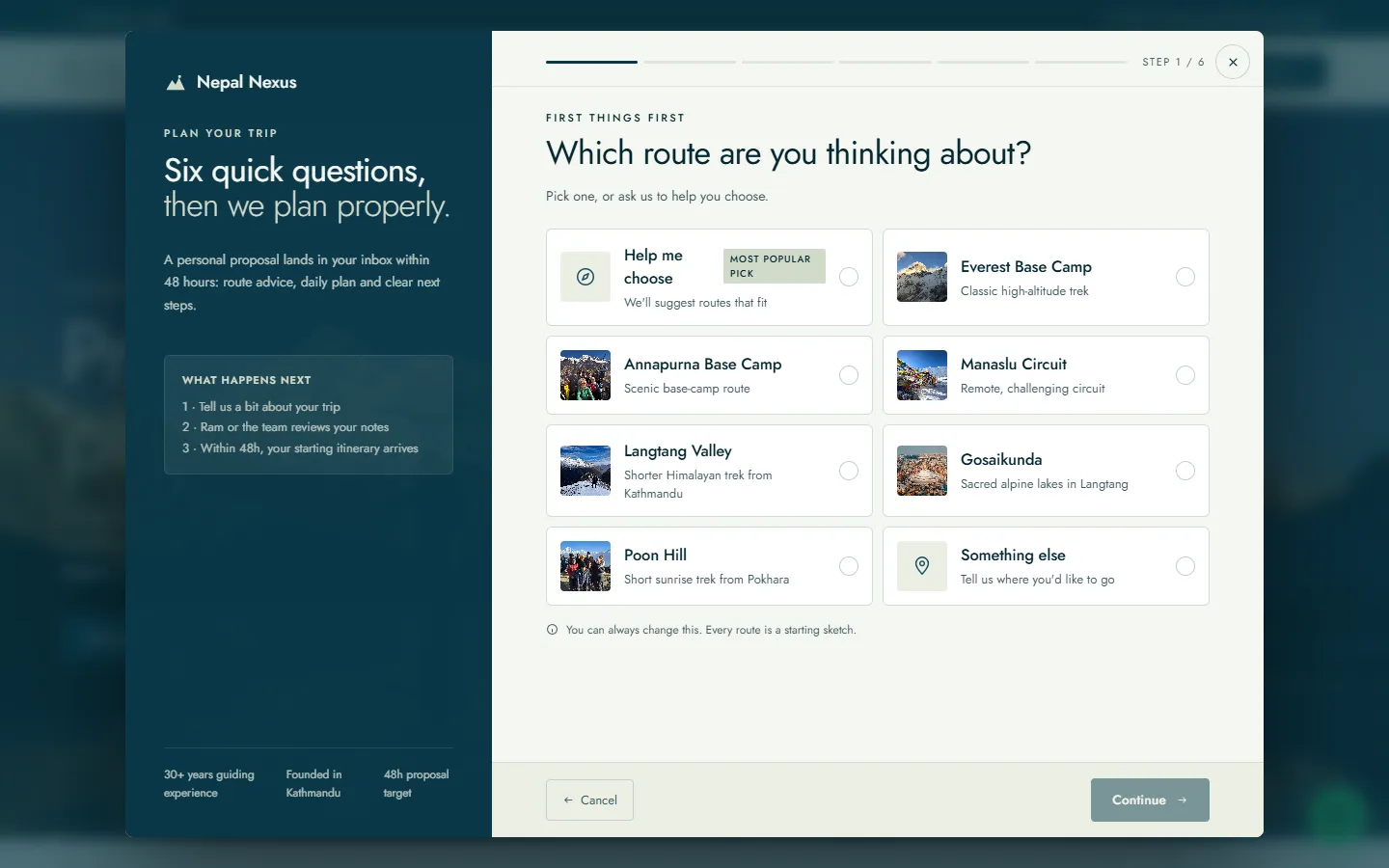Click the 'Poon Hill' title text
The image size is (1389, 868).
click(x=656, y=555)
